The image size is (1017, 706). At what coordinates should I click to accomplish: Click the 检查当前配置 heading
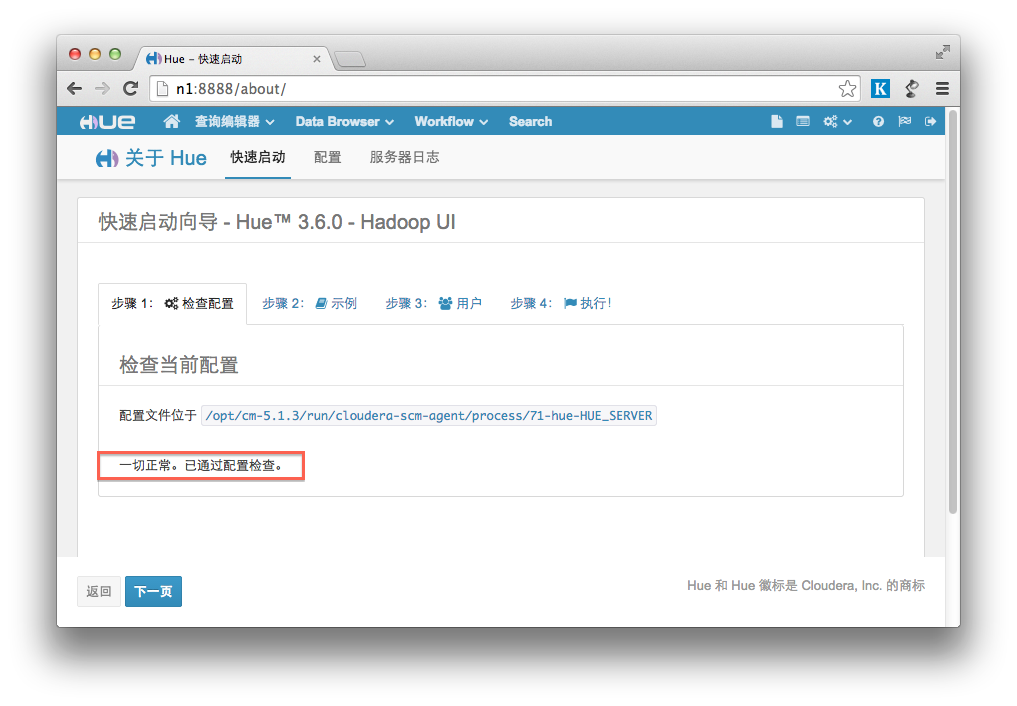coord(178,365)
